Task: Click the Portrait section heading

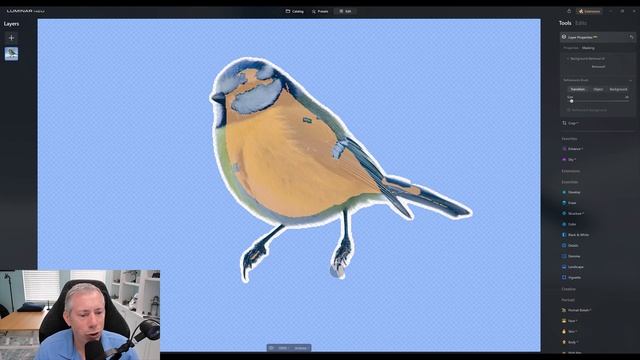Action: (568, 300)
